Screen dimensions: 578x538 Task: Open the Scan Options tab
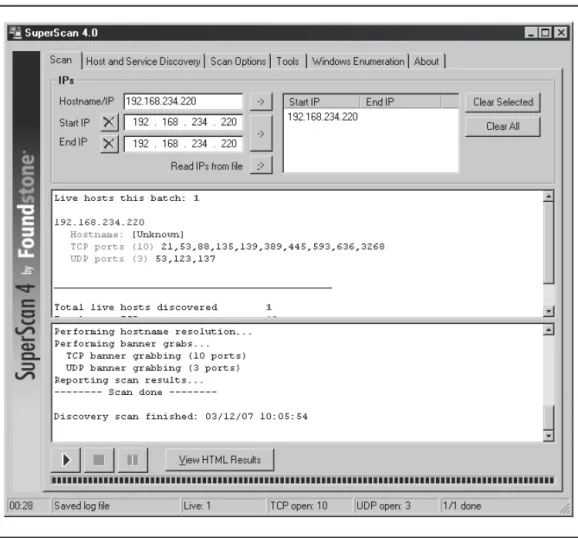[x=238, y=61]
